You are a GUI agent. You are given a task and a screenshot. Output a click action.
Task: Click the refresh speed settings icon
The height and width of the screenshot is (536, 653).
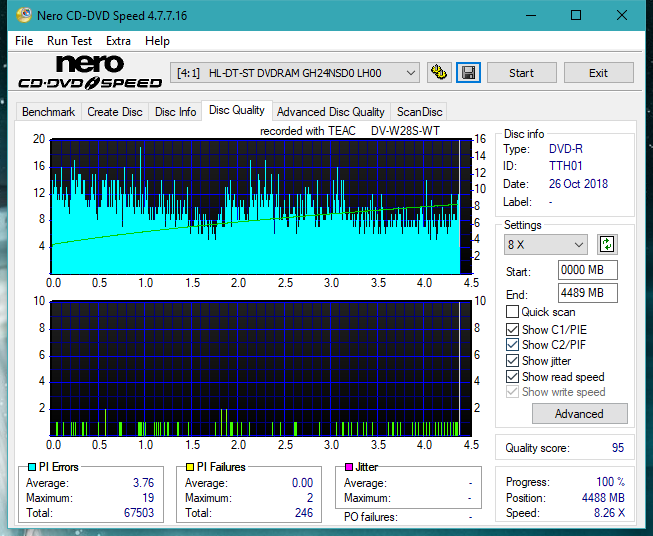pos(607,244)
